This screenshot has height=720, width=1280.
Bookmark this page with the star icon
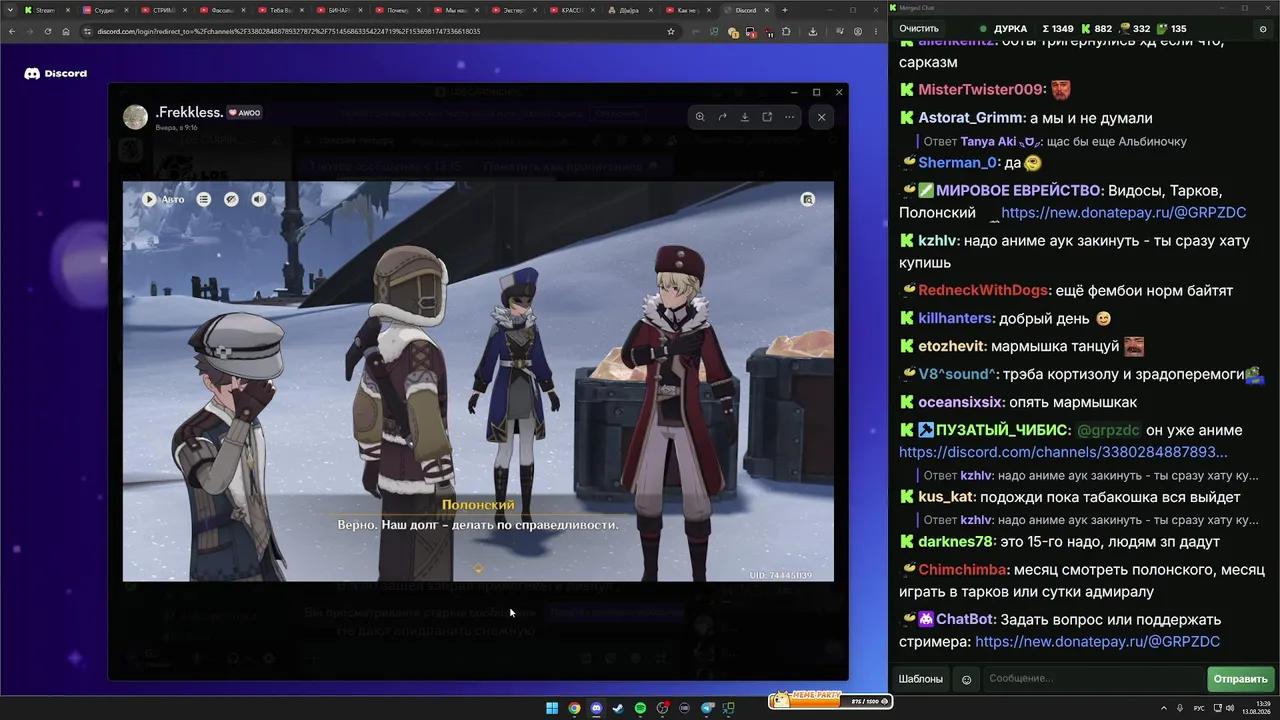point(670,31)
